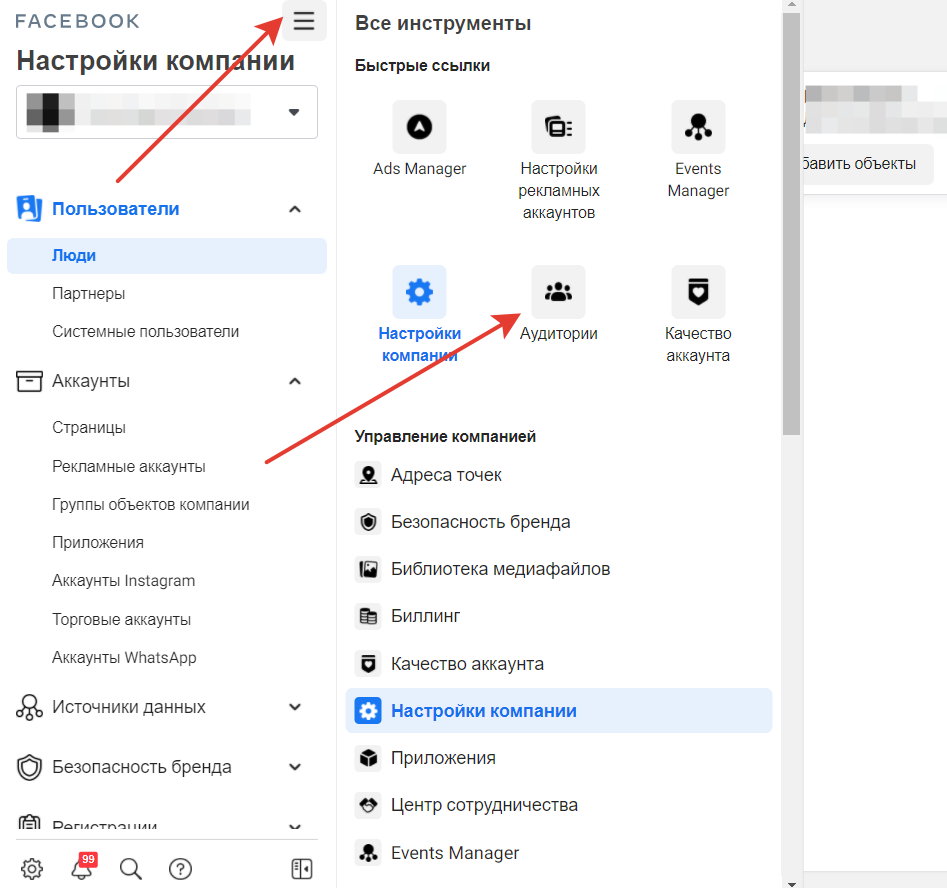This screenshot has height=888, width=947.
Task: Expand the sidebar Безопасность бренда chevron
Action: click(x=295, y=767)
